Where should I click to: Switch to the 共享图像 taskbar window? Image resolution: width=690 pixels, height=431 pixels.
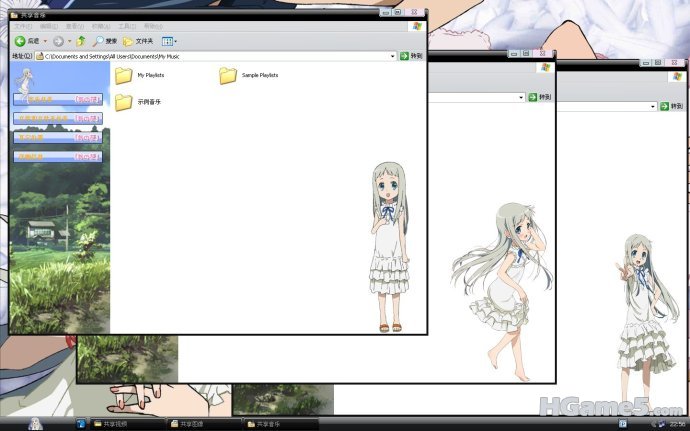point(204,424)
